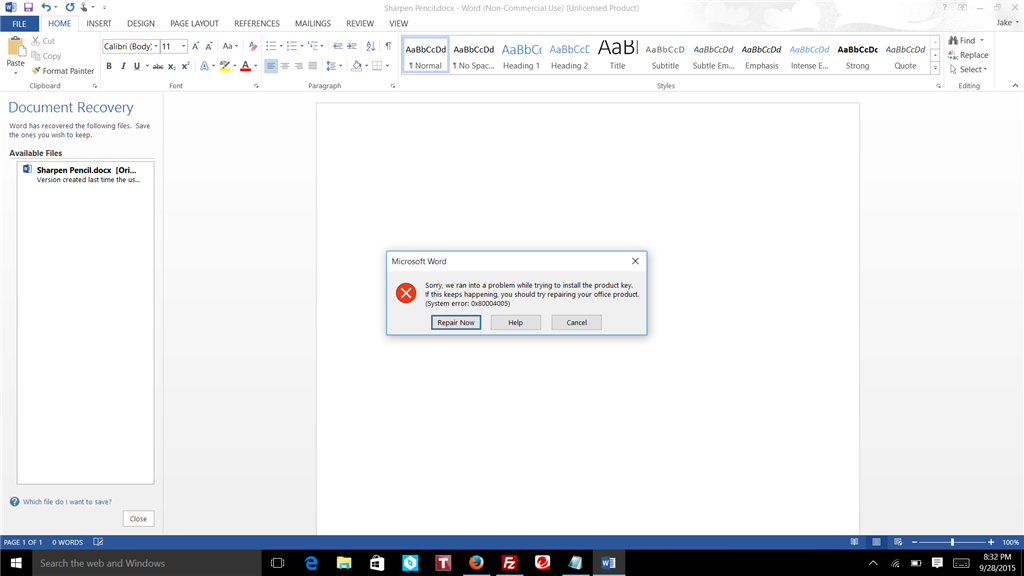
Task: Click the Grow Font icon
Action: (195, 46)
